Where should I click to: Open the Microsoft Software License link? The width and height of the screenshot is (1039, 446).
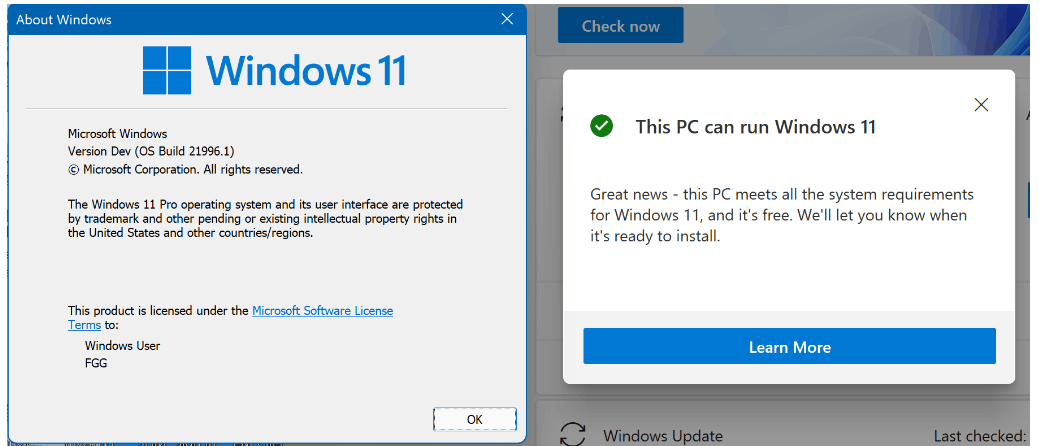(x=323, y=310)
